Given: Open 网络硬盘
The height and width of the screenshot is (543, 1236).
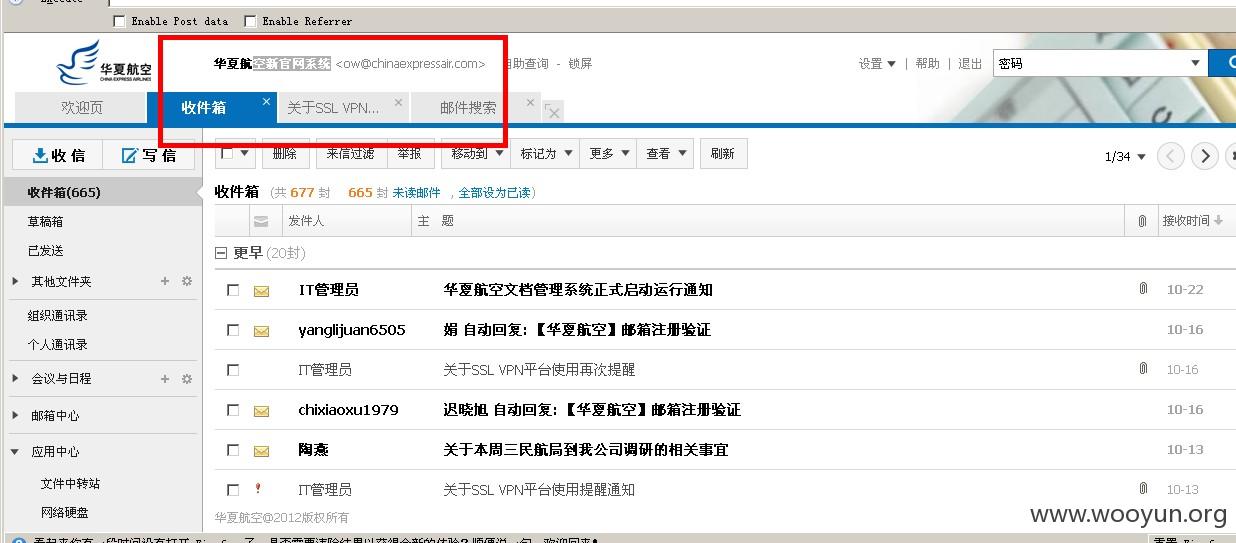Looking at the screenshot, I should coord(65,513).
